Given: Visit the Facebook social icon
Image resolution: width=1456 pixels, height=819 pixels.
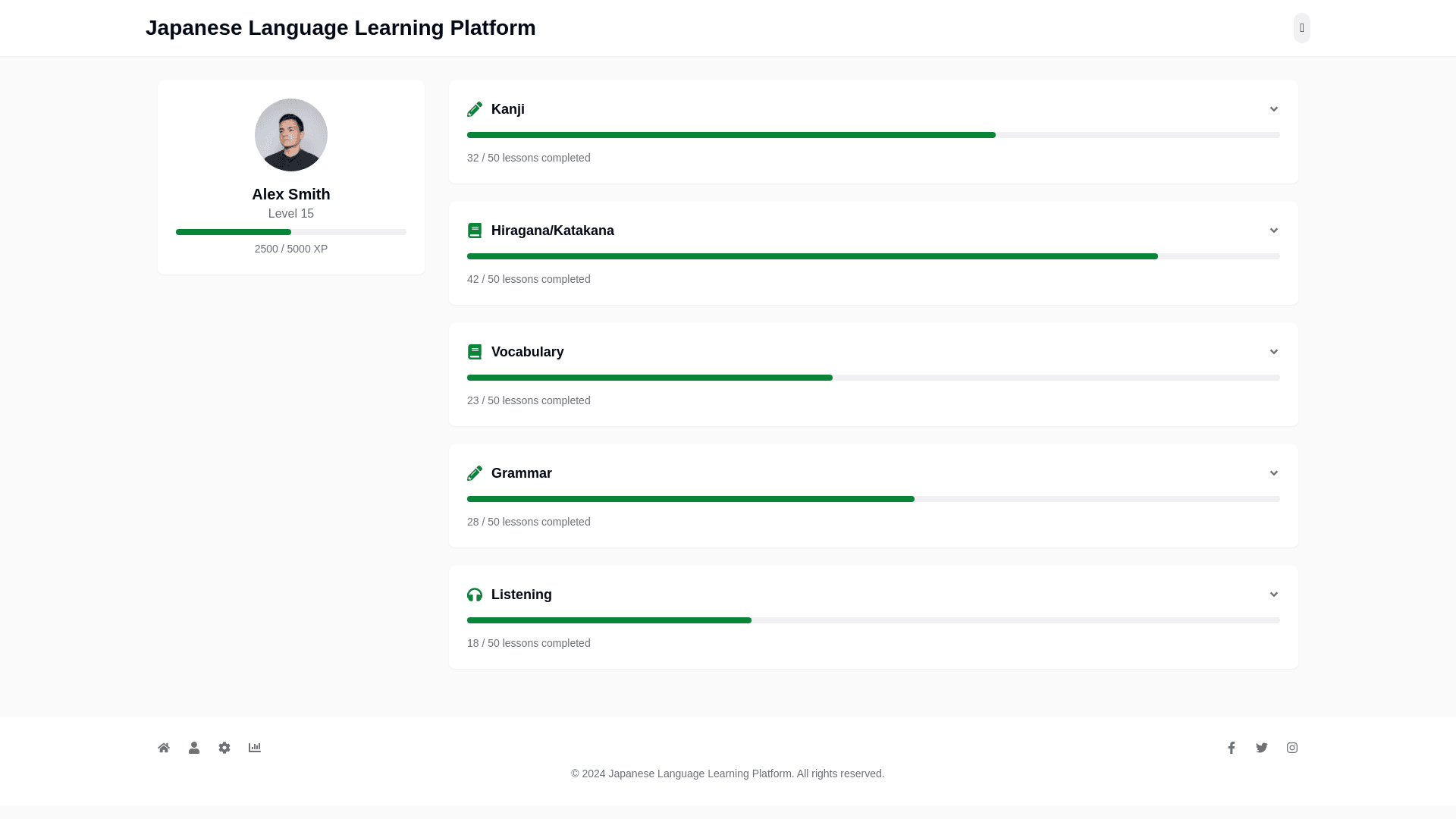Looking at the screenshot, I should coord(1232,748).
